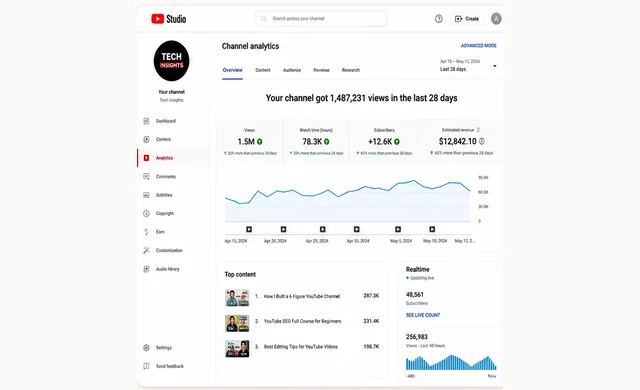
Task: Click the Customization wand icon
Action: (x=146, y=250)
